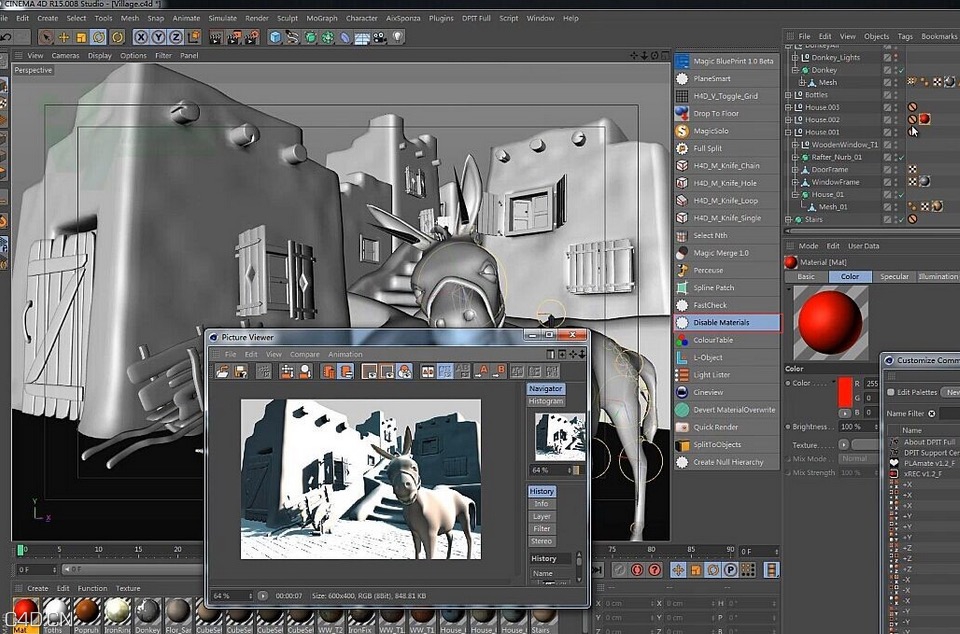Open the MoGraph menu
The image size is (960, 634).
point(320,17)
